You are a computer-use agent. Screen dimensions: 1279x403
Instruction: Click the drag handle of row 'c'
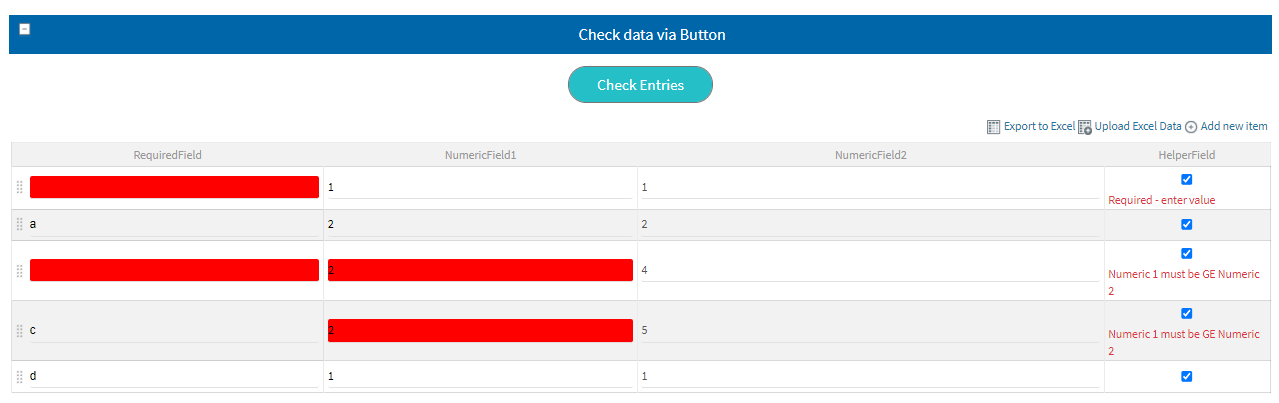pyautogui.click(x=19, y=330)
